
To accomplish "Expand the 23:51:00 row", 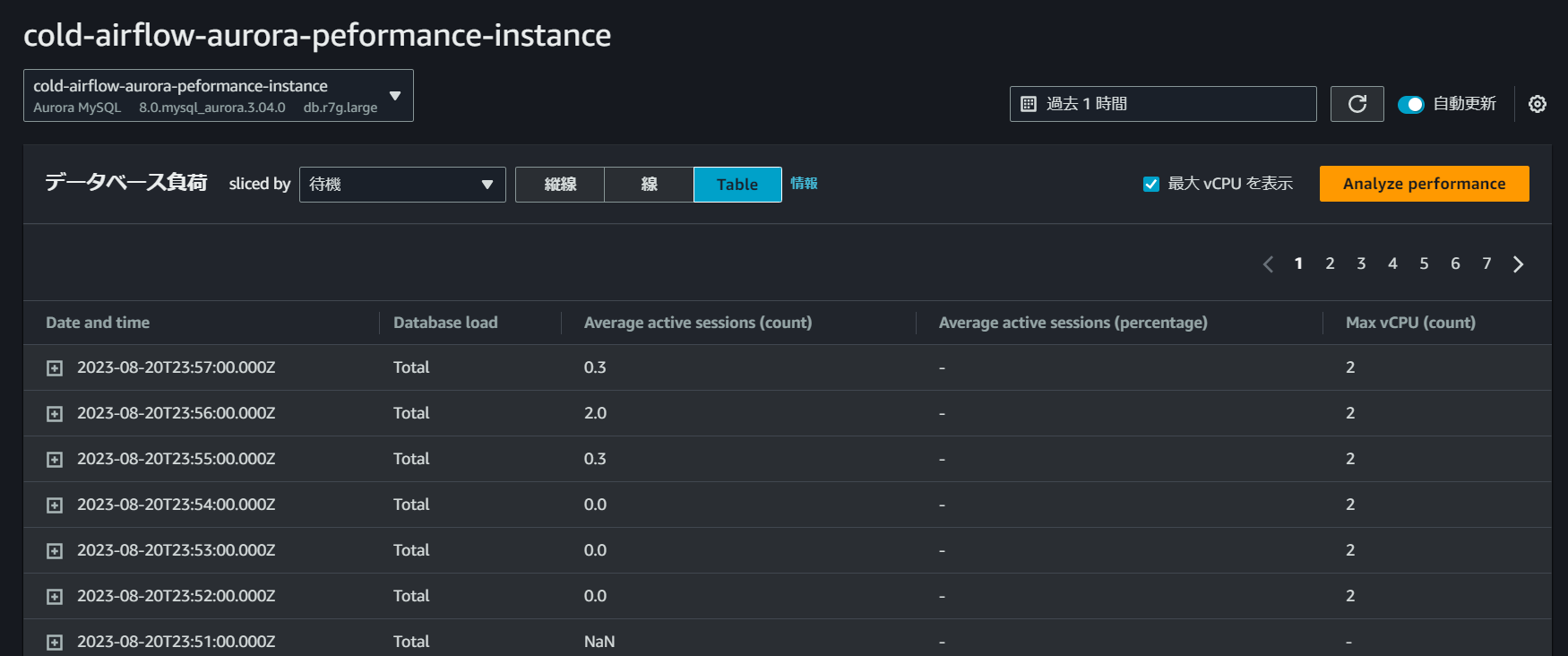I will point(55,643).
